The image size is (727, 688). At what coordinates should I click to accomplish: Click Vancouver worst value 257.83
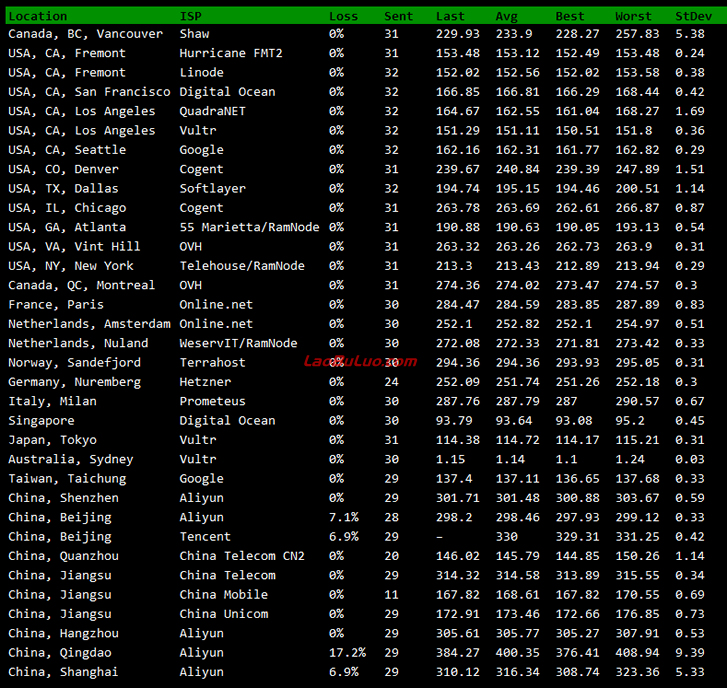tap(637, 34)
